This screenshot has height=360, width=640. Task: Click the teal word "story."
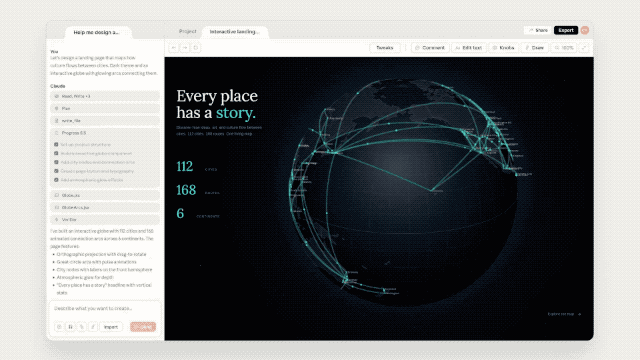pos(236,113)
